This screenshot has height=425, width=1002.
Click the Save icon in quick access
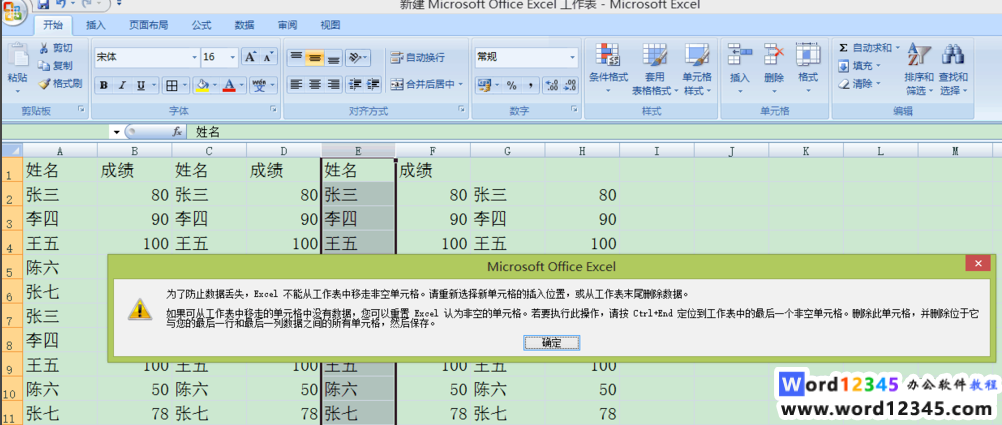[43, 4]
